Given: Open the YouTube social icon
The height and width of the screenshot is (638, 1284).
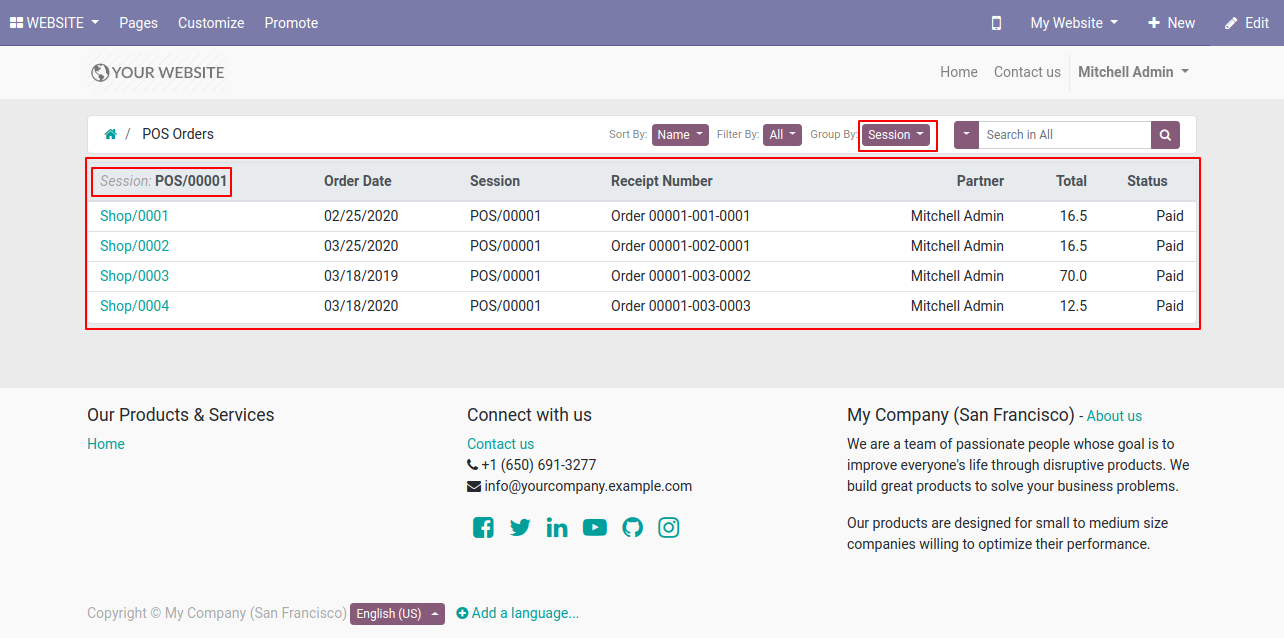Looking at the screenshot, I should 595,527.
